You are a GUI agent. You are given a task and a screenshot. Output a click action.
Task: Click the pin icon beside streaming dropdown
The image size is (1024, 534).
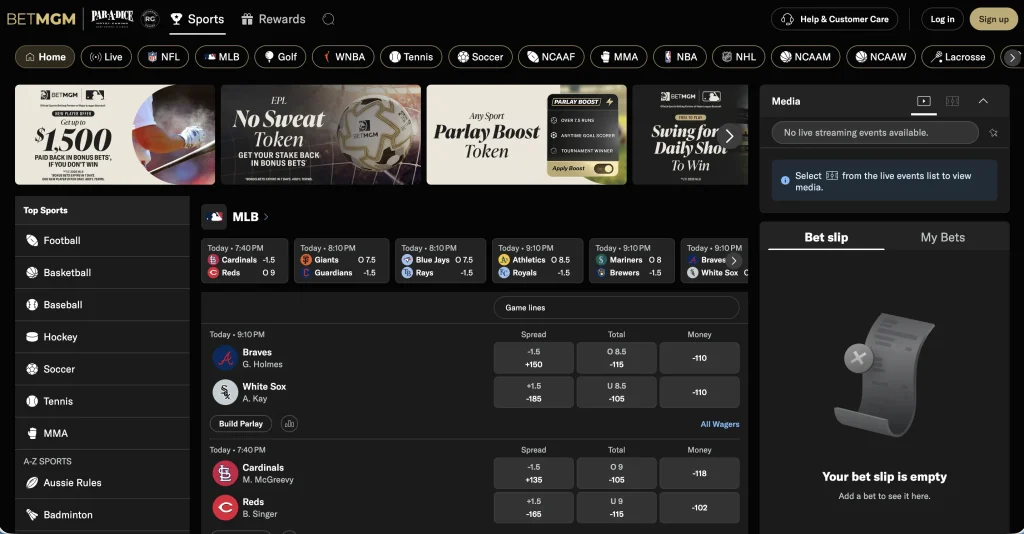click(993, 133)
